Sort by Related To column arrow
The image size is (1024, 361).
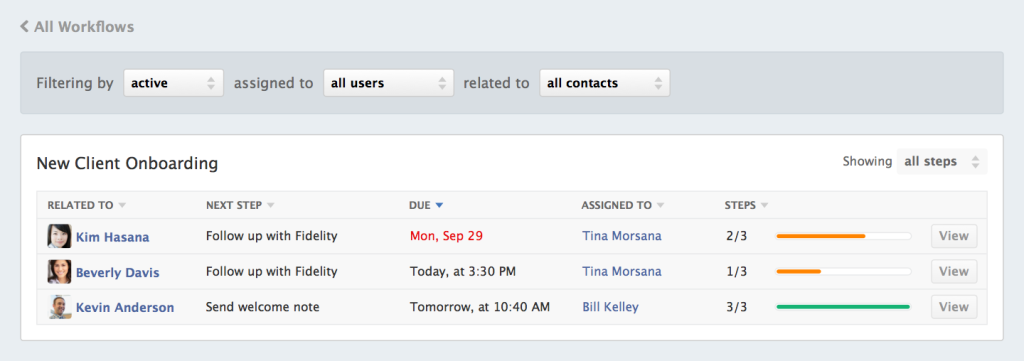click(122, 206)
